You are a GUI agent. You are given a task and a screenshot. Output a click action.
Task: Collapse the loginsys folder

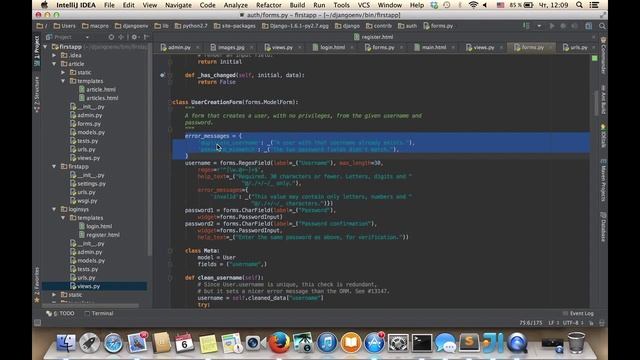(54, 209)
